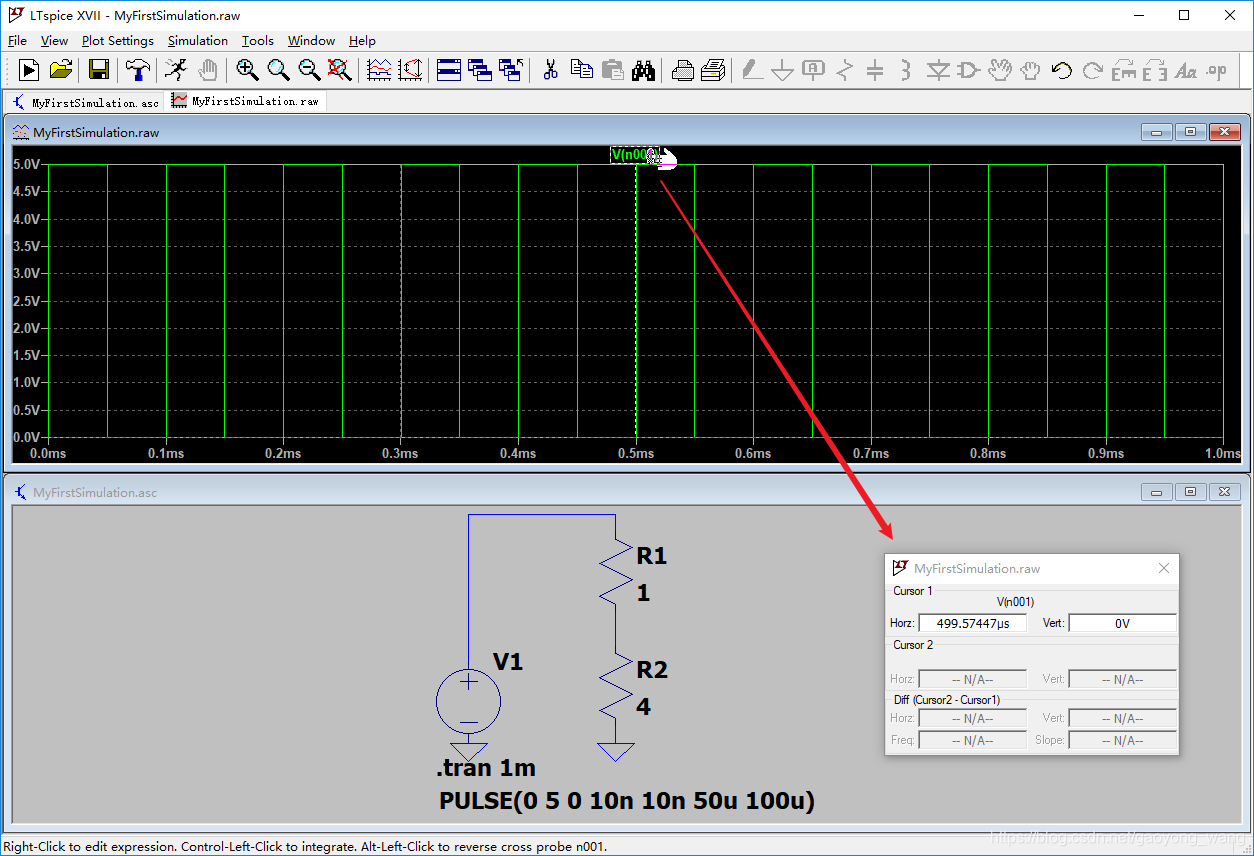The image size is (1254, 856).
Task: Select the Drag closed-hand tool
Action: pyautogui.click(x=1030, y=70)
